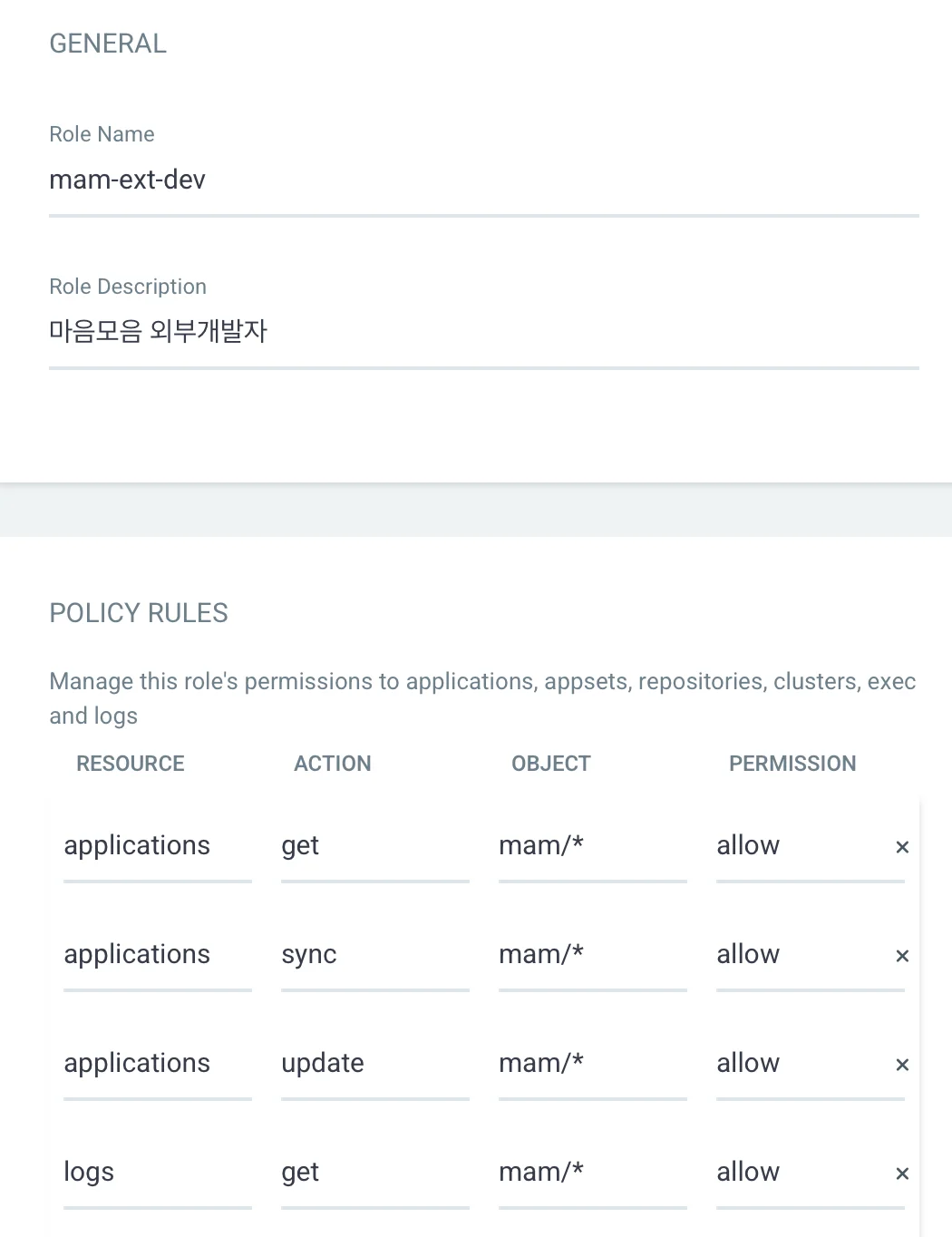Edit object field in the logs row
The width and height of the screenshot is (952, 1237).
[x=592, y=1172]
